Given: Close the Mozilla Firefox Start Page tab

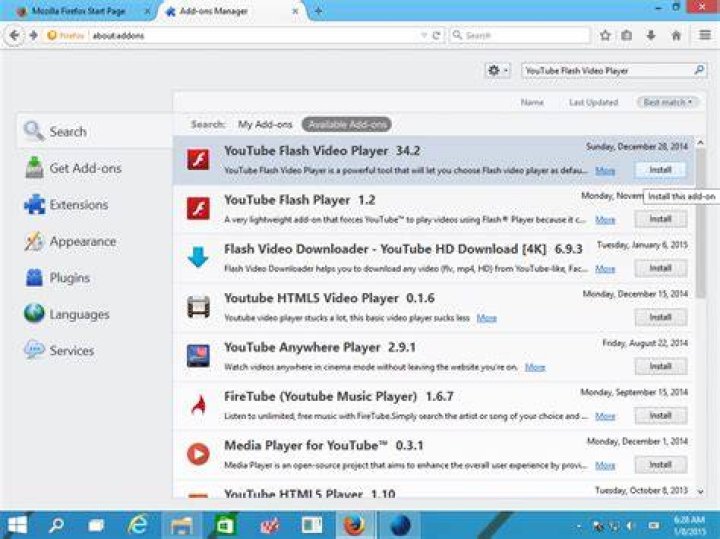Looking at the screenshot, I should point(147,11).
